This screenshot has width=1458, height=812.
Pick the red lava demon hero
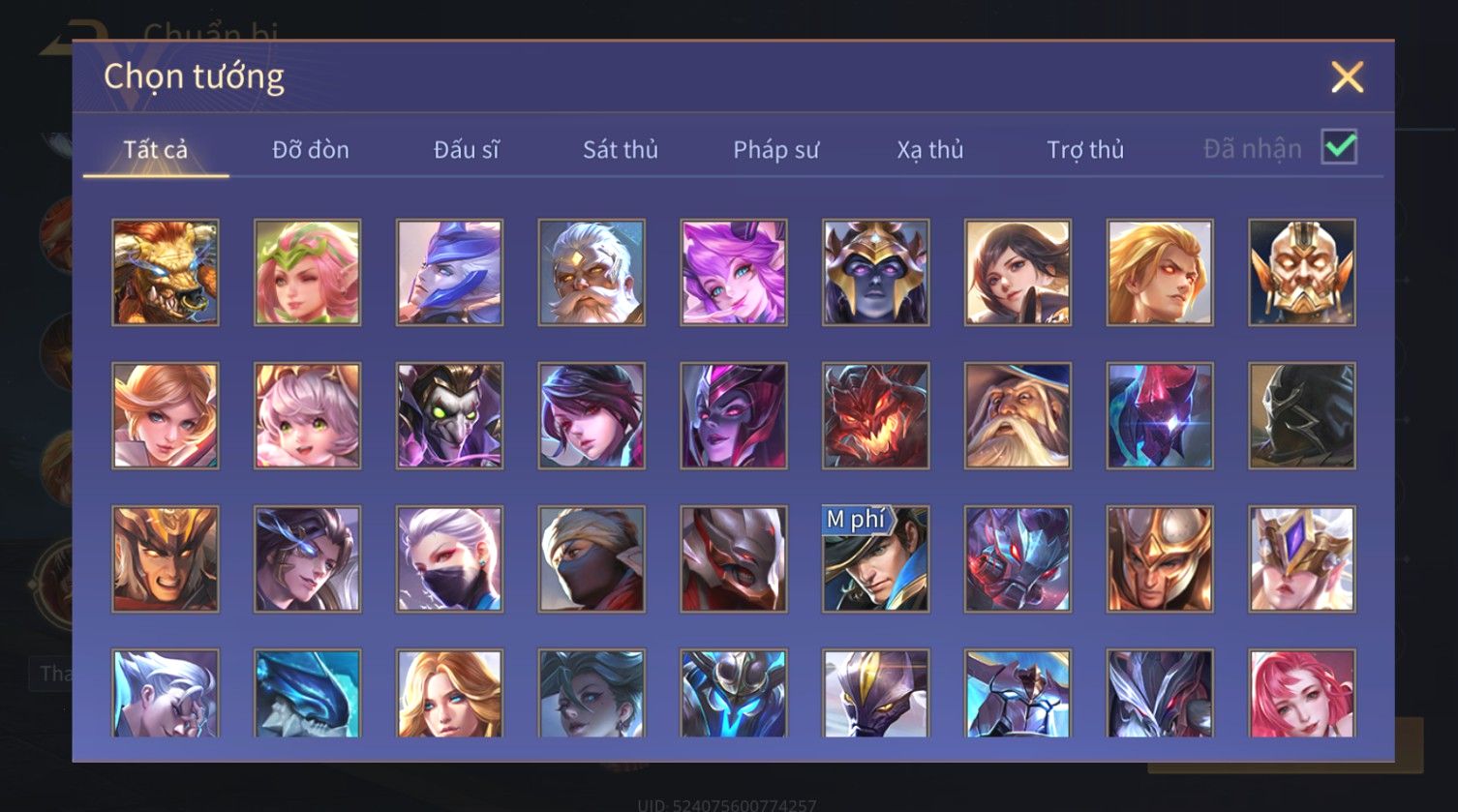click(x=876, y=416)
